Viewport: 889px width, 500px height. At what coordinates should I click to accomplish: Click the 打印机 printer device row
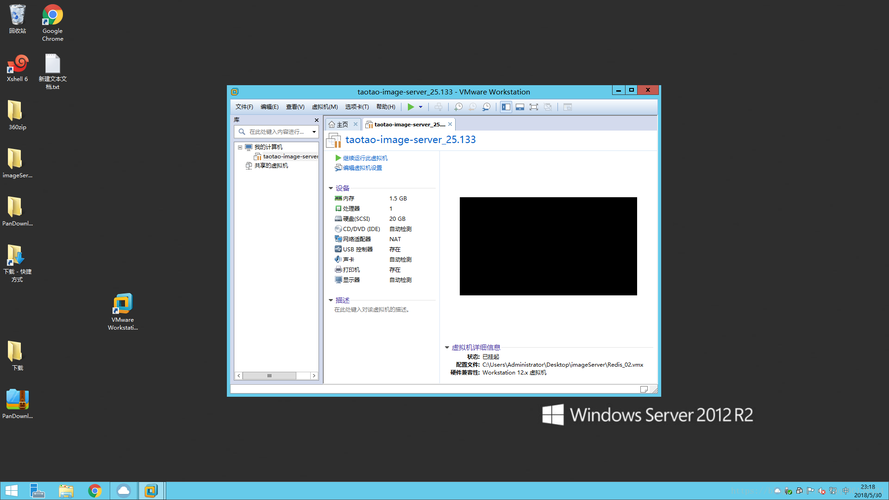click(x=373, y=270)
